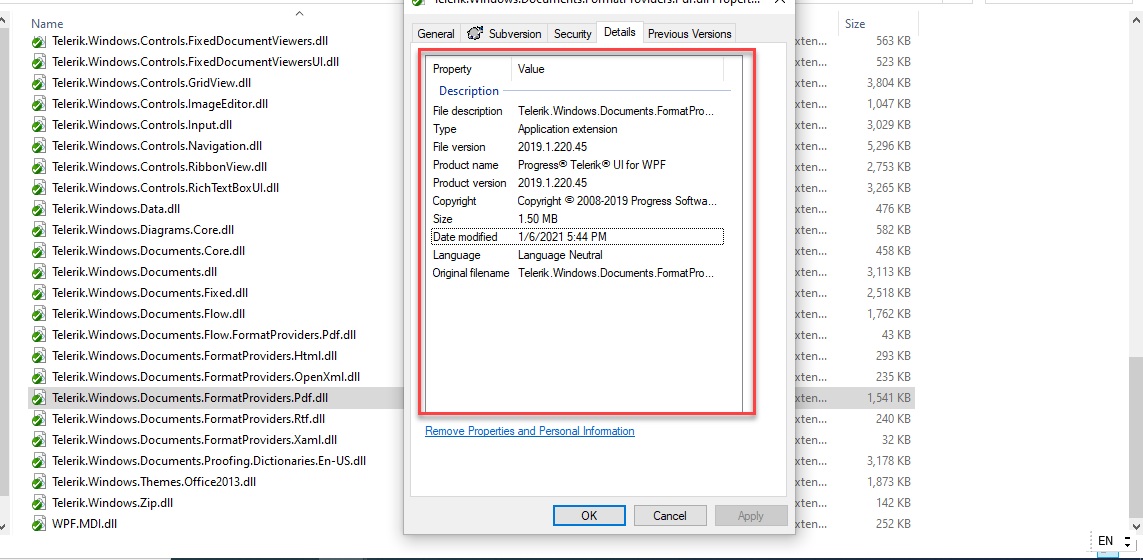This screenshot has height=560, width=1143.
Task: Open the General tab in Properties dialog
Action: pyautogui.click(x=436, y=34)
